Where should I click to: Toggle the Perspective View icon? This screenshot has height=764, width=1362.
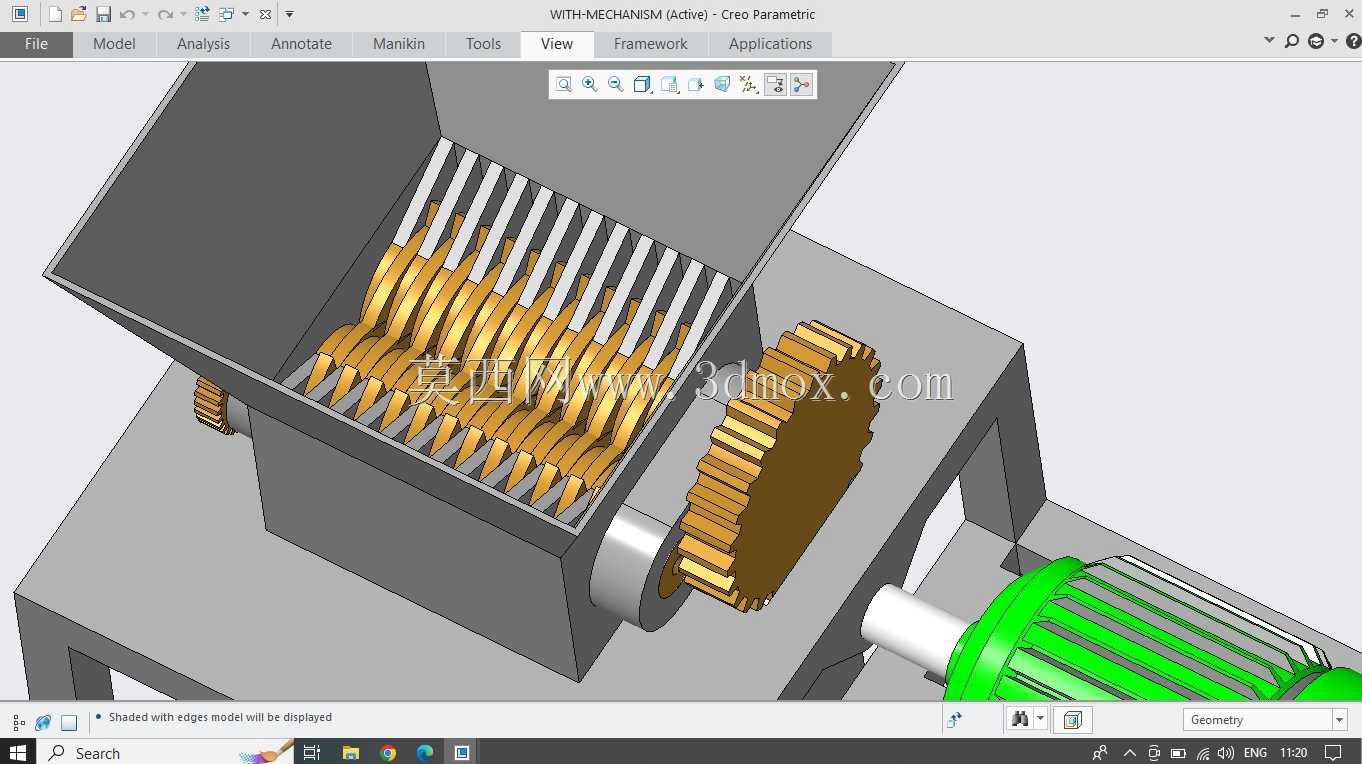(722, 85)
